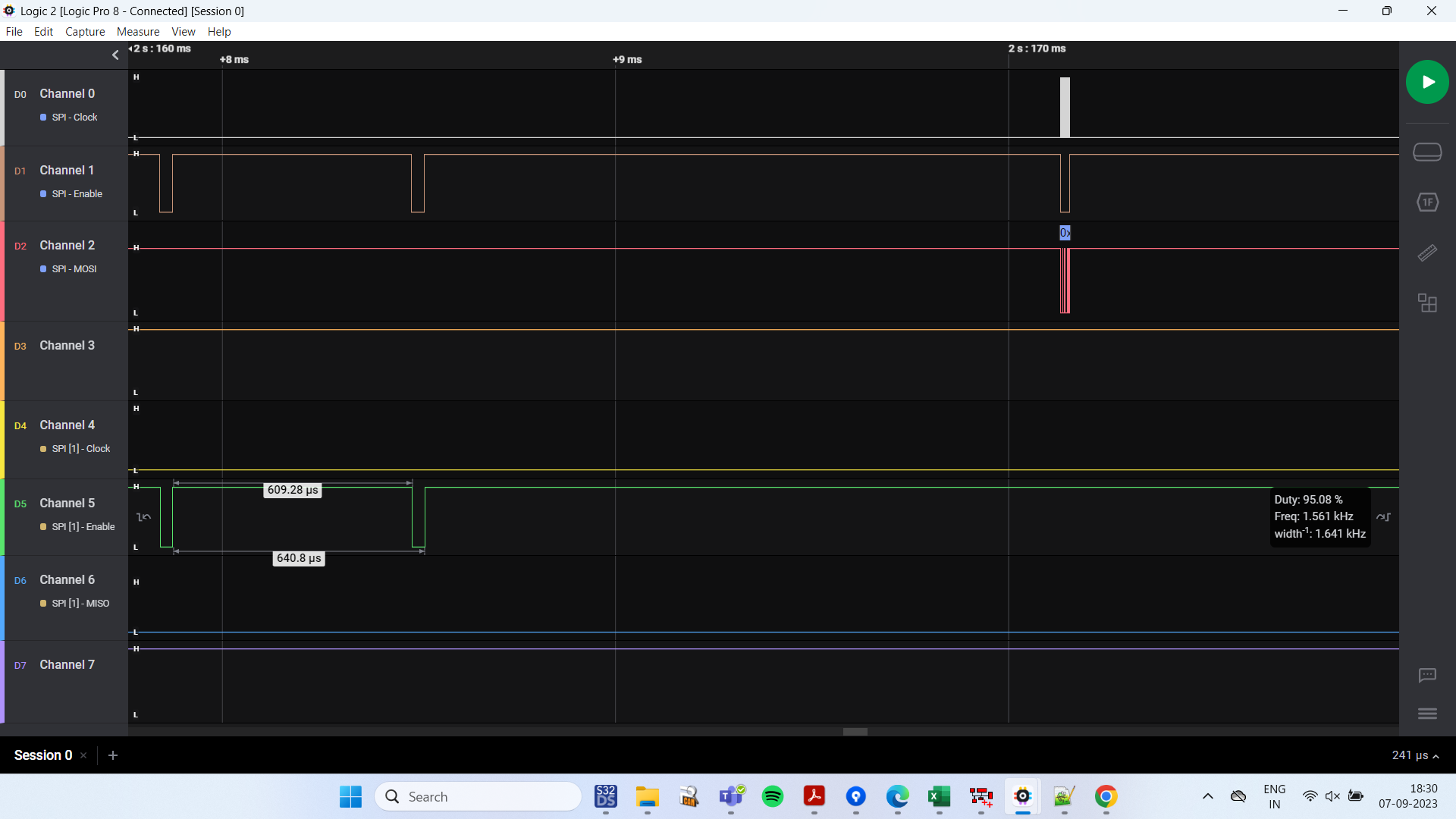Select the SPI MOSI decoded data bubble
This screenshot has height=819, width=1456.
[x=1065, y=233]
